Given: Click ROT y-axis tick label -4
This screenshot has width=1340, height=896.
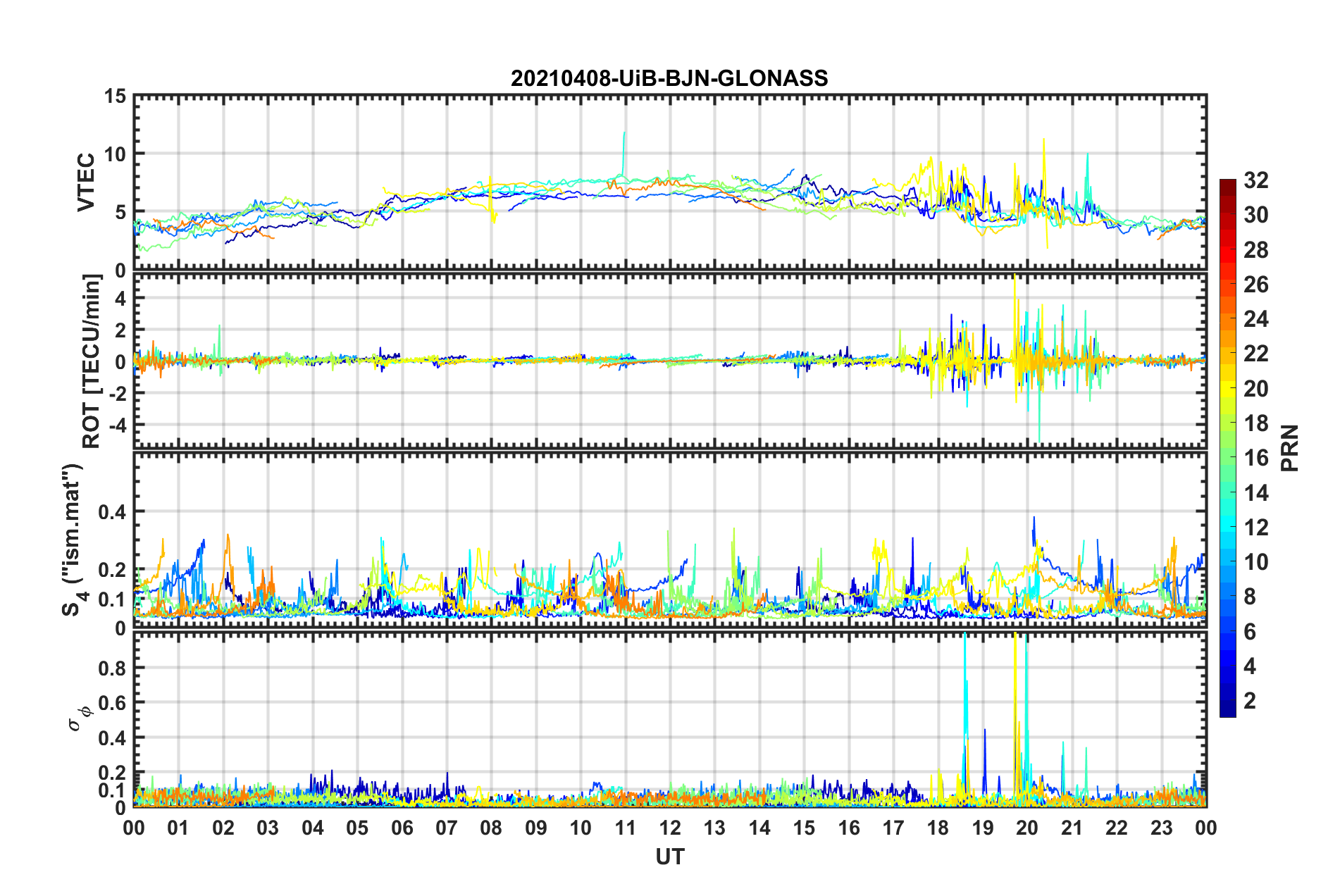Looking at the screenshot, I should click(x=118, y=425).
